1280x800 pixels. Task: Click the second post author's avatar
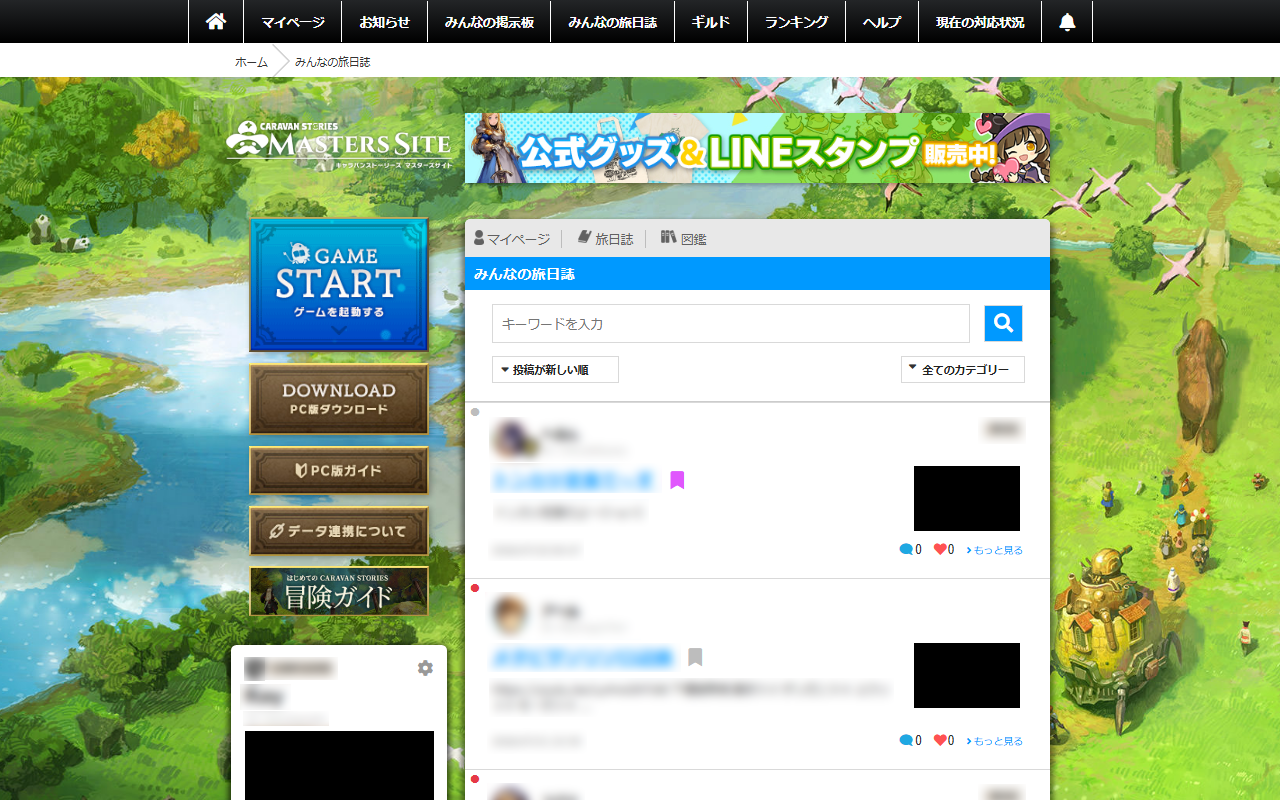[x=510, y=615]
